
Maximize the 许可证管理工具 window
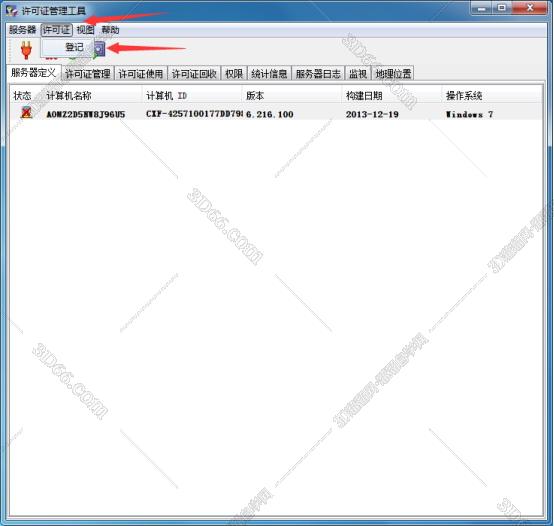point(501,8)
